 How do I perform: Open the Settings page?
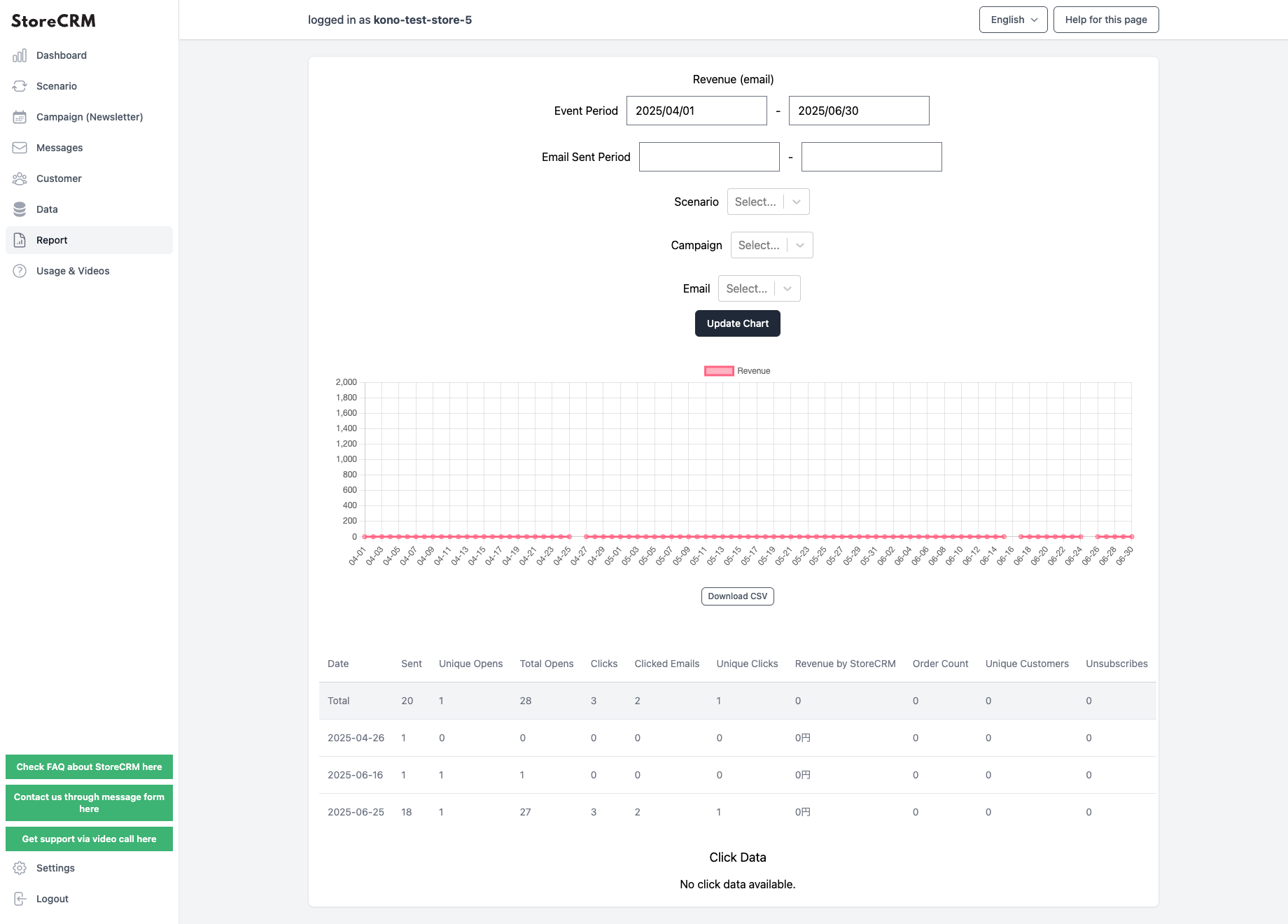(x=89, y=868)
